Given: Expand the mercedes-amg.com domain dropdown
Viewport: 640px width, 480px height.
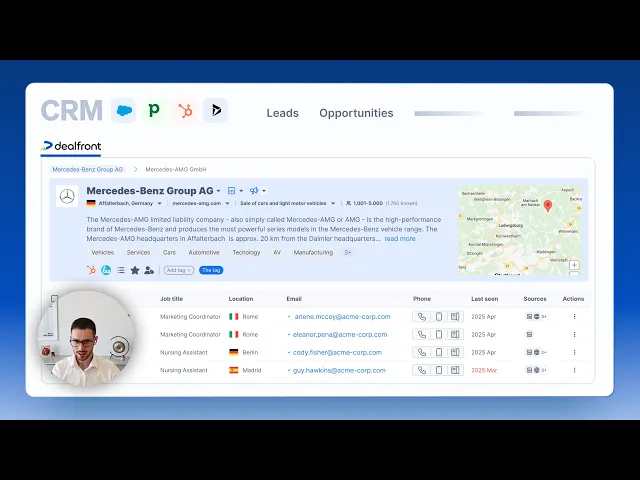Looking at the screenshot, I should pyautogui.click(x=227, y=203).
